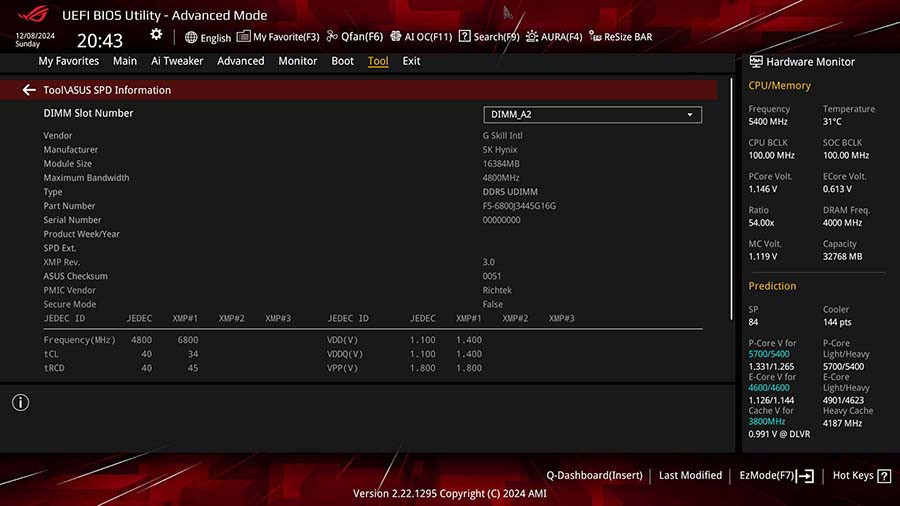Click the ASUS Checksum value 0051
This screenshot has height=506, width=900.
point(491,277)
